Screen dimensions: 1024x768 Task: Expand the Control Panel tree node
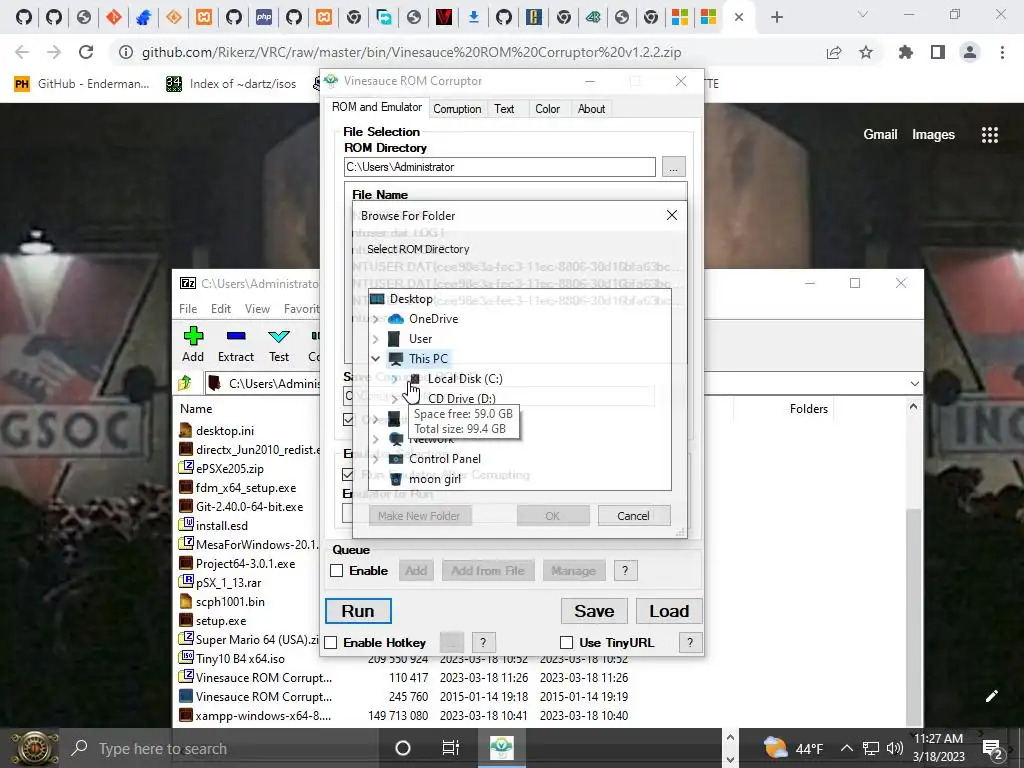pos(376,459)
